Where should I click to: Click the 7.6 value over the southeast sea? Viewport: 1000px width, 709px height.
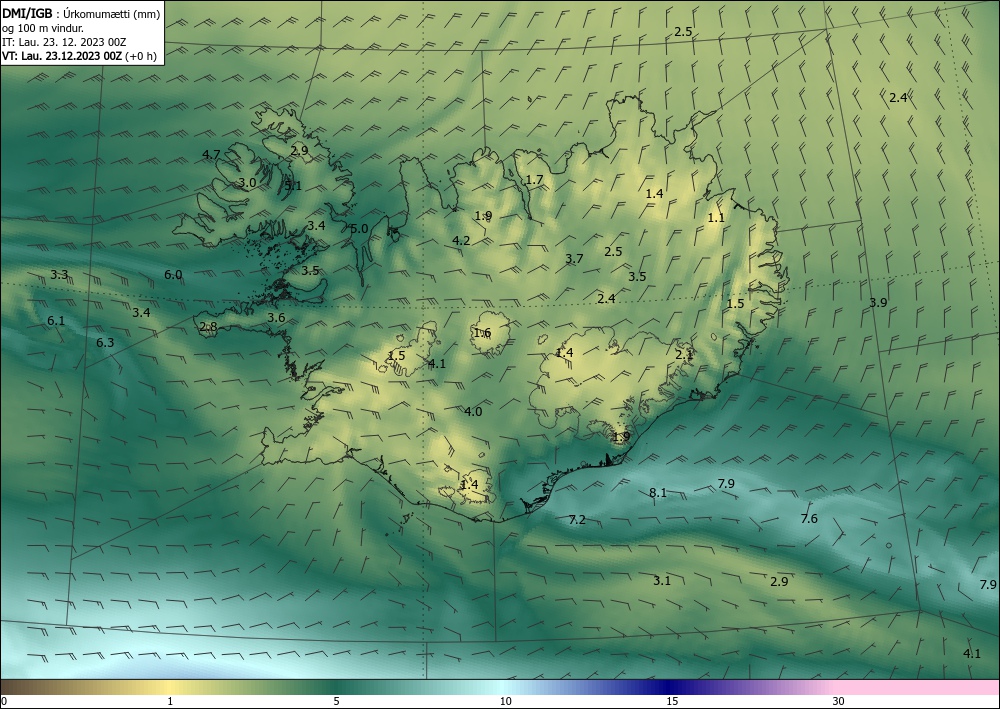tap(809, 518)
